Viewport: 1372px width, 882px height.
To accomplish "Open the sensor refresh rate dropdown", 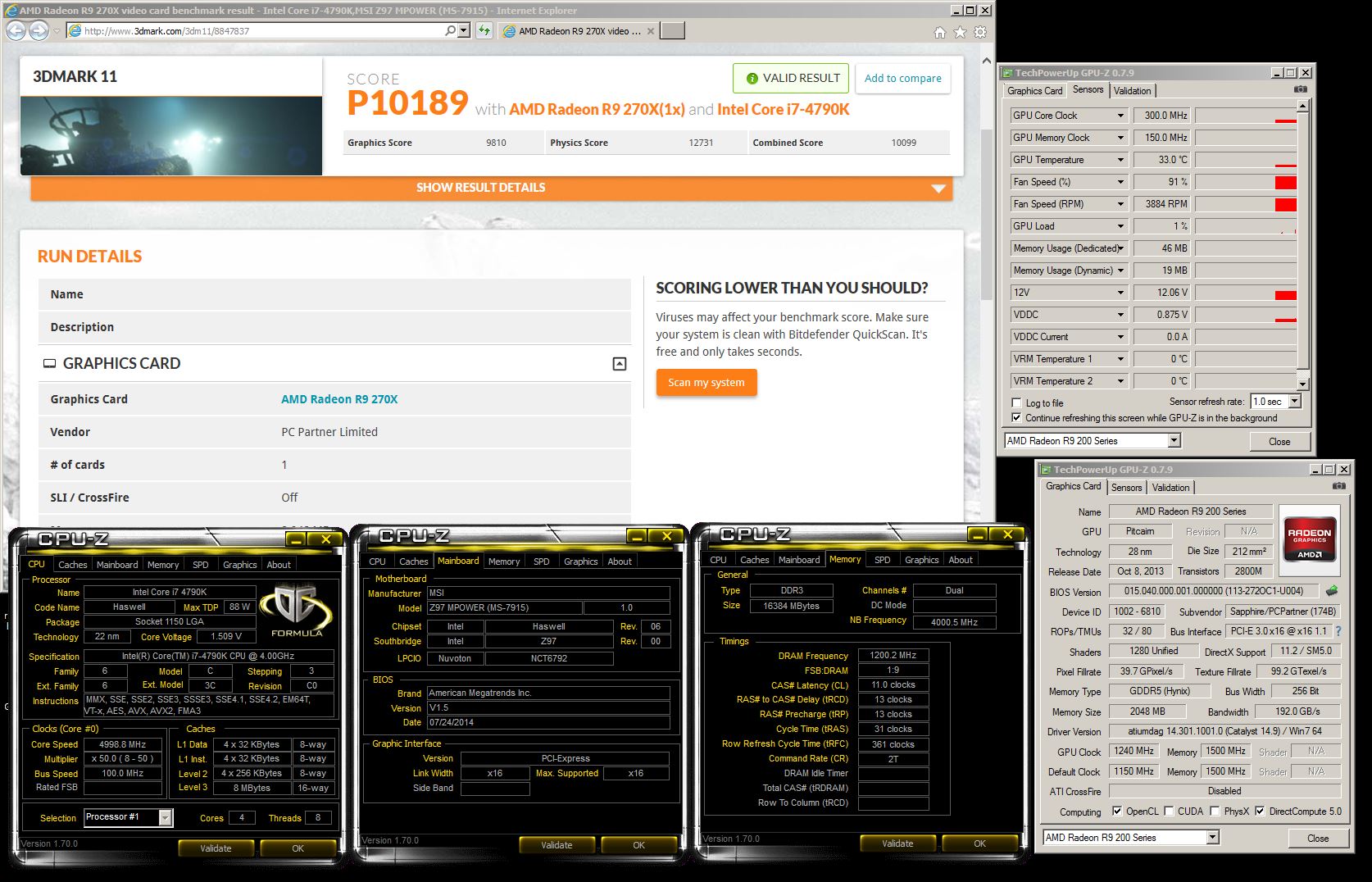I will tap(1295, 402).
